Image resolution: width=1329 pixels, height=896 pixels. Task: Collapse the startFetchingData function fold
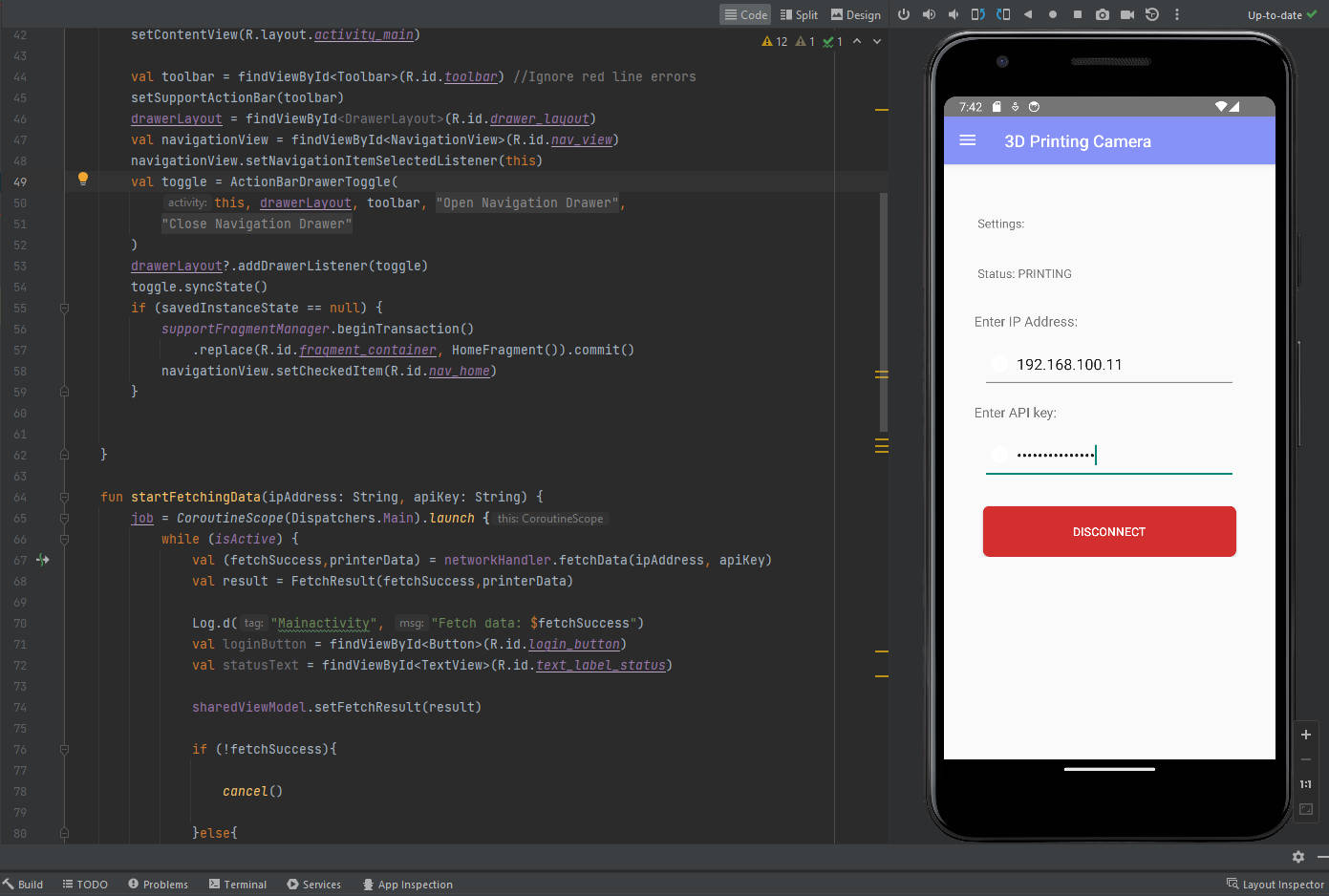(64, 497)
